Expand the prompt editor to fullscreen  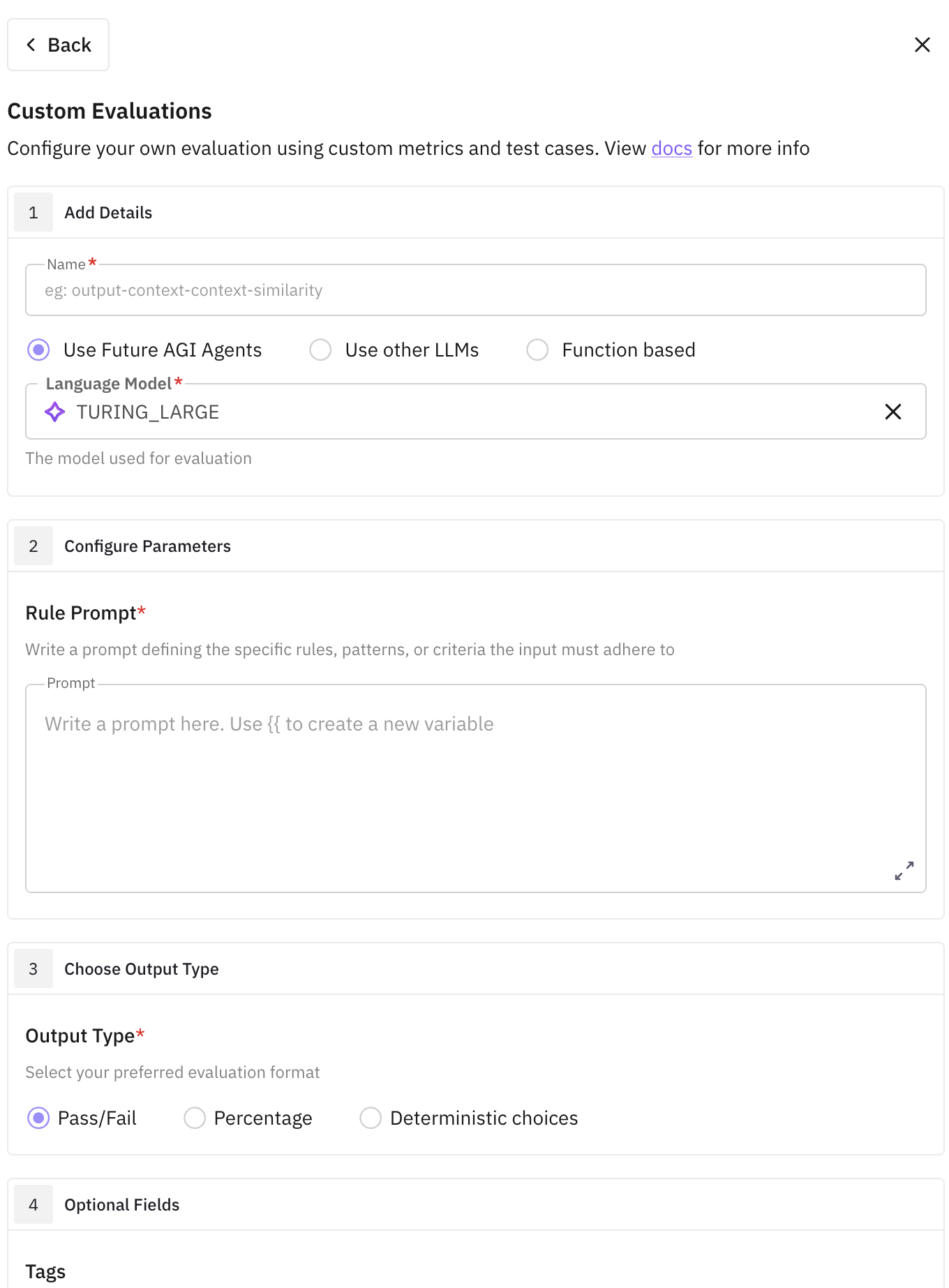click(904, 870)
